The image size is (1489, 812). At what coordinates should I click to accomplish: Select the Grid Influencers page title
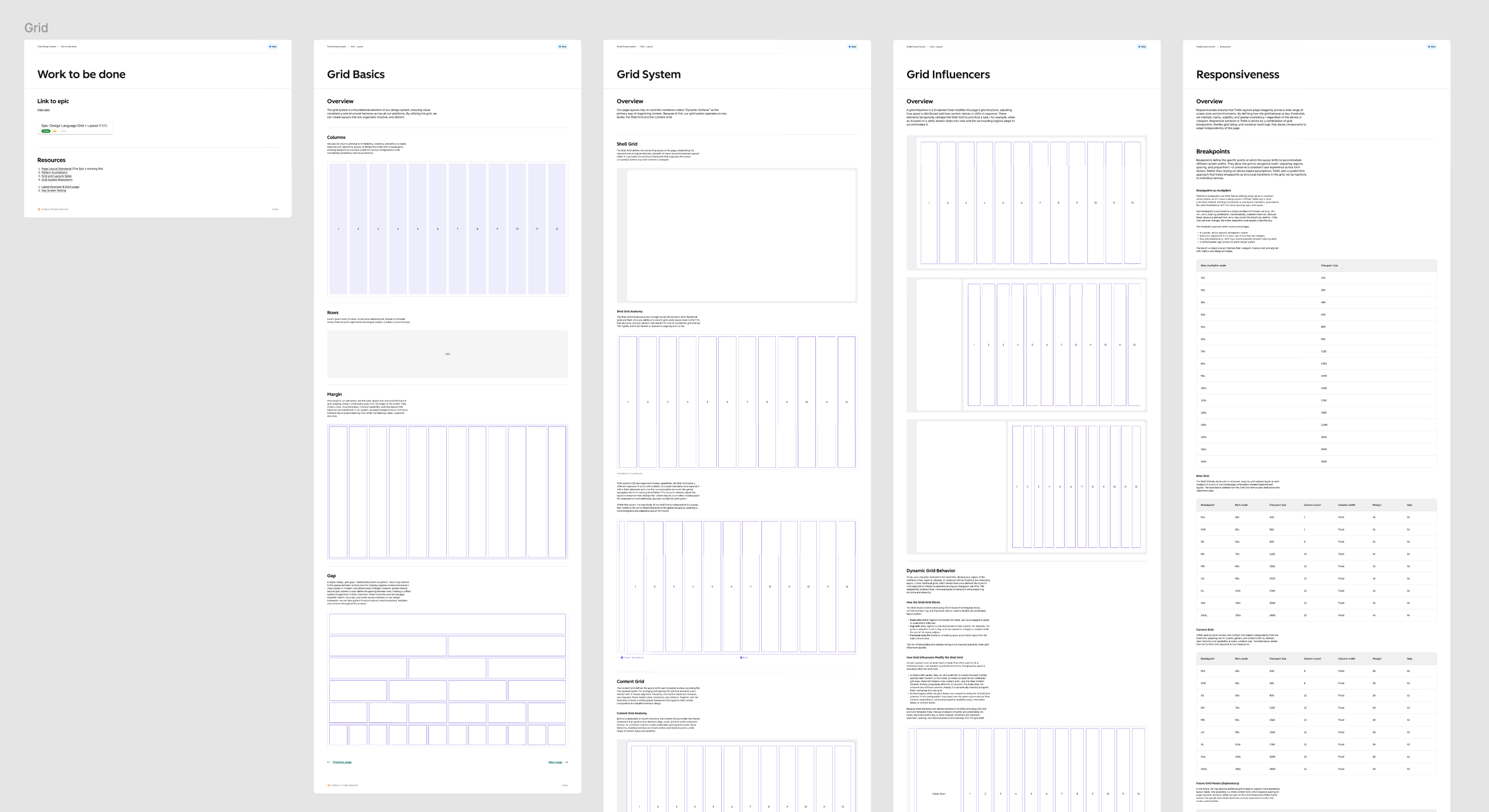pyautogui.click(x=948, y=74)
